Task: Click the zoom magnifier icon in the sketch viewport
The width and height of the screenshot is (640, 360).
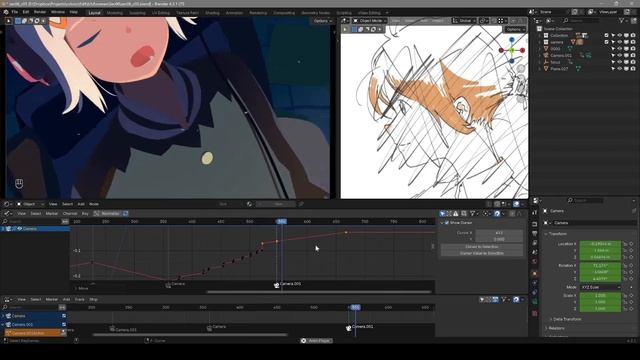Action: 521,68
